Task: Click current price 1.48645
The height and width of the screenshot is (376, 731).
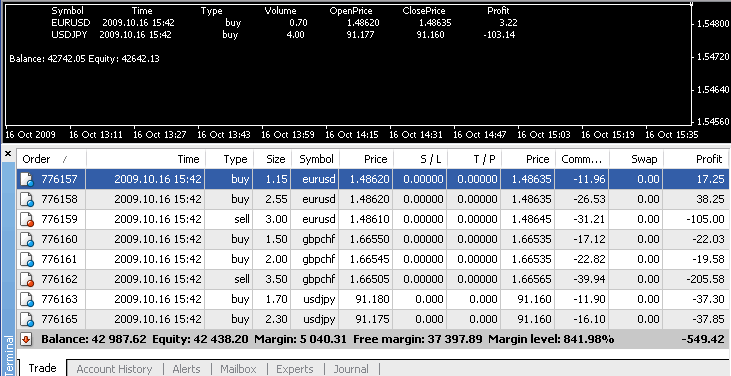Action: point(531,219)
